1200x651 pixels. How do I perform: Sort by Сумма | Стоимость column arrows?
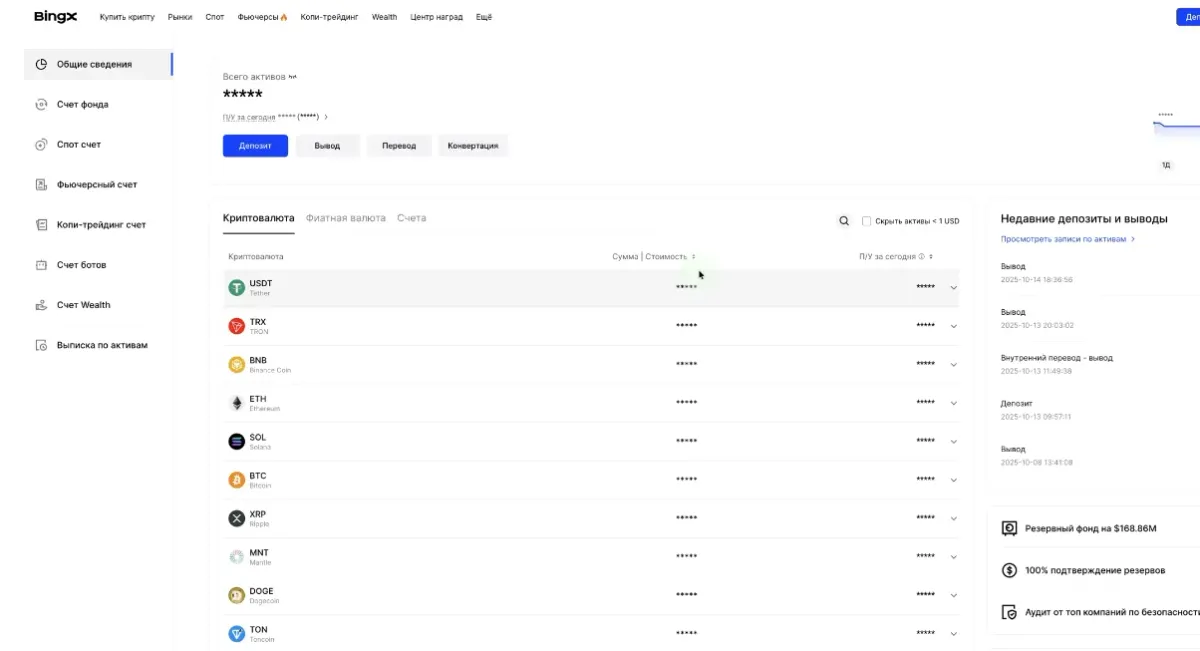coord(693,257)
